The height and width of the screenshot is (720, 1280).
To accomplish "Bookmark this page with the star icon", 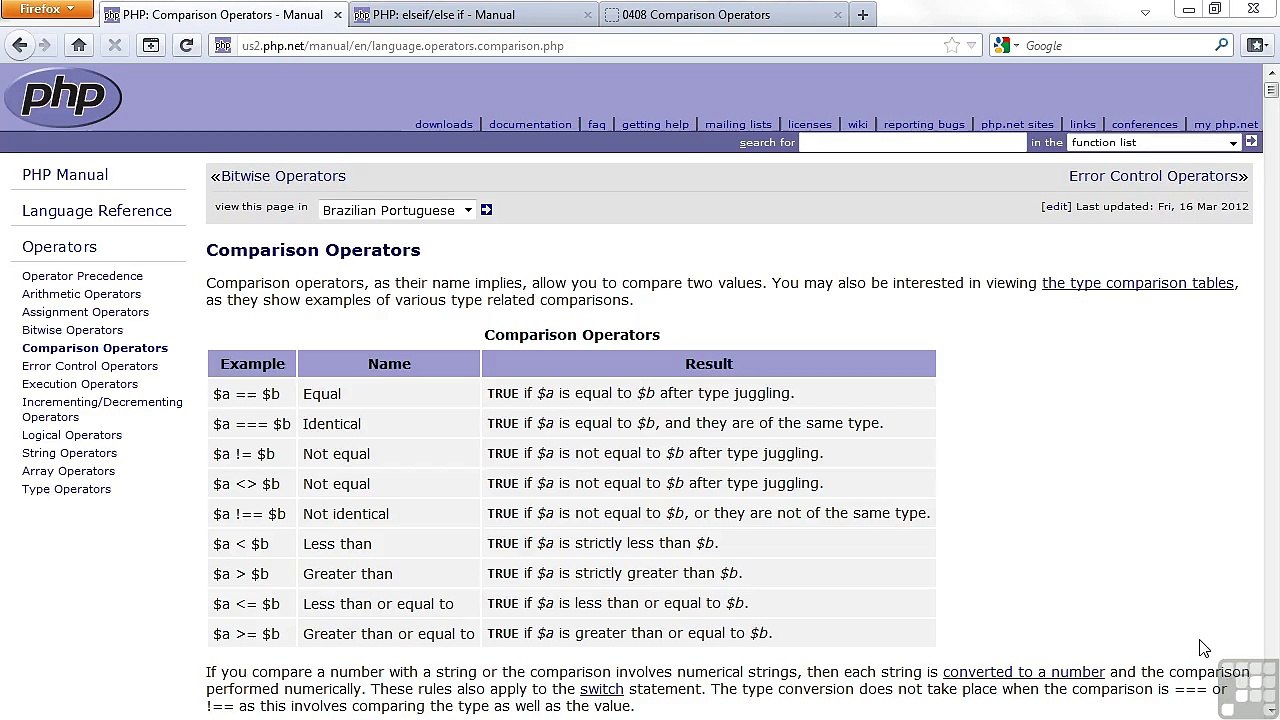I will coord(952,45).
